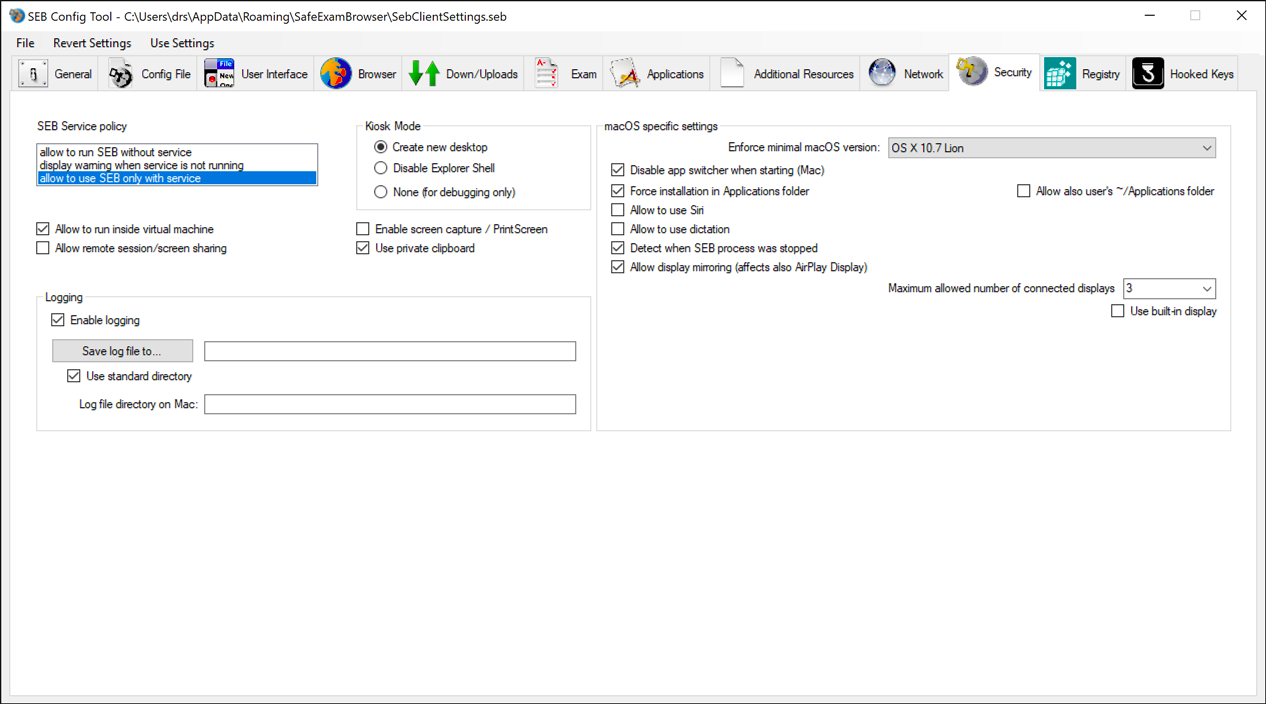Viewport: 1266px width, 704px height.
Task: Open the Down/Uploads tab
Action: [464, 74]
